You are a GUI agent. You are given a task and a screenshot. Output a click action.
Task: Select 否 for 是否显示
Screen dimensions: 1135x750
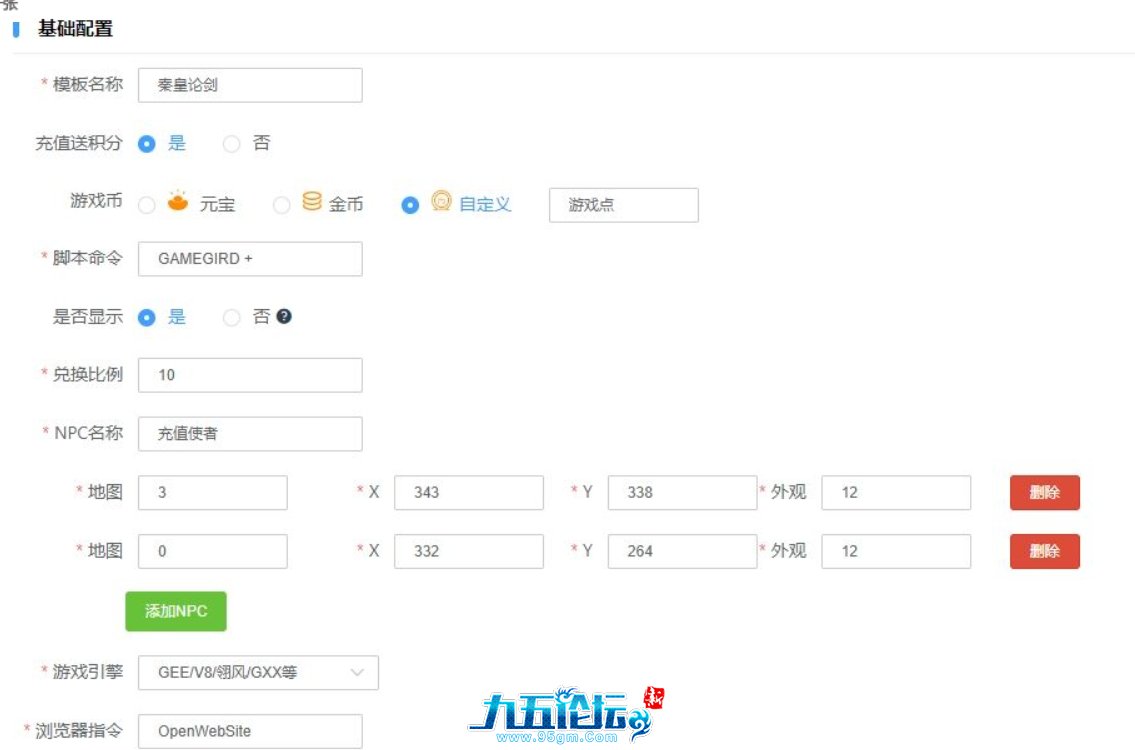tap(232, 317)
